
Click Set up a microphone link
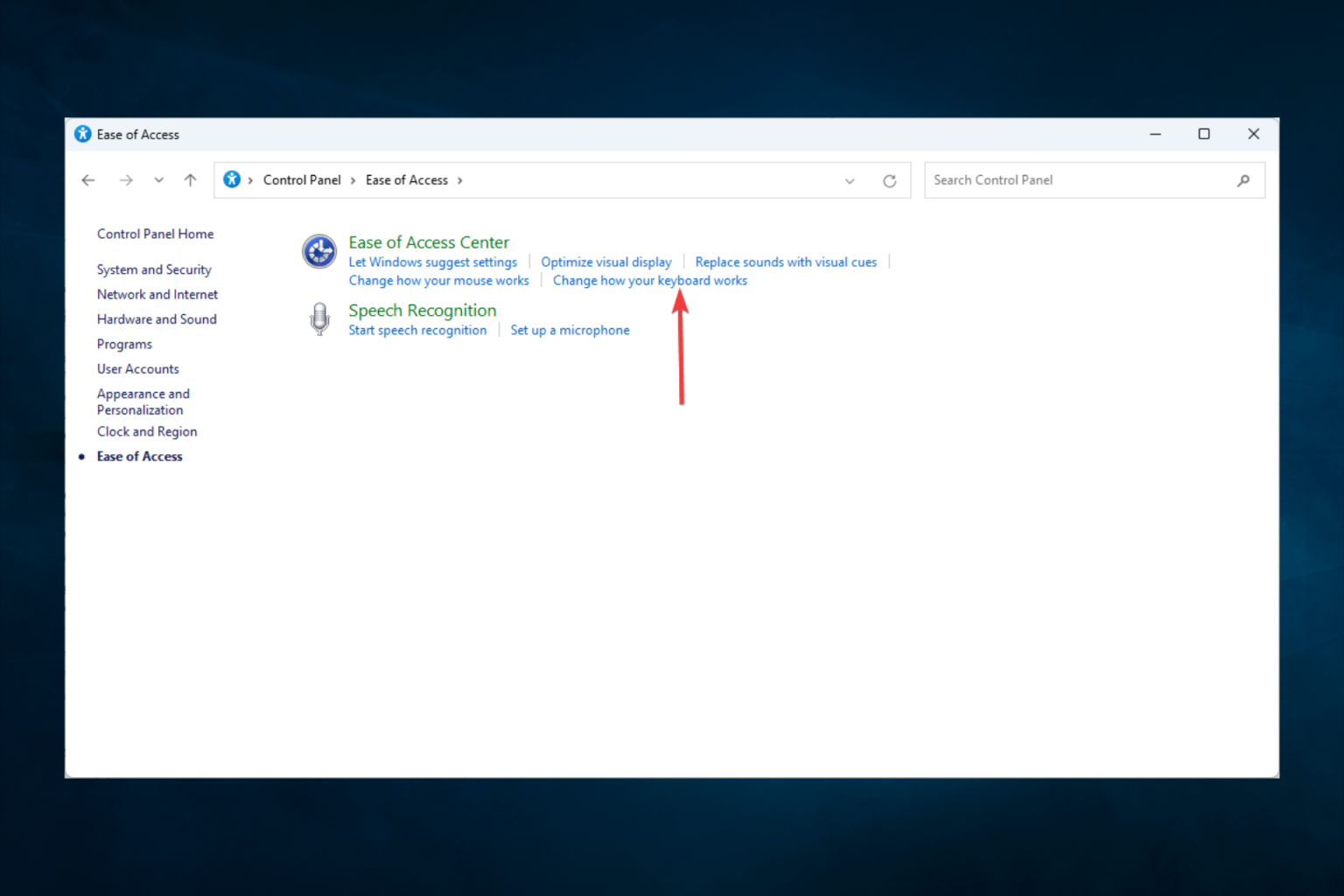[x=570, y=330]
